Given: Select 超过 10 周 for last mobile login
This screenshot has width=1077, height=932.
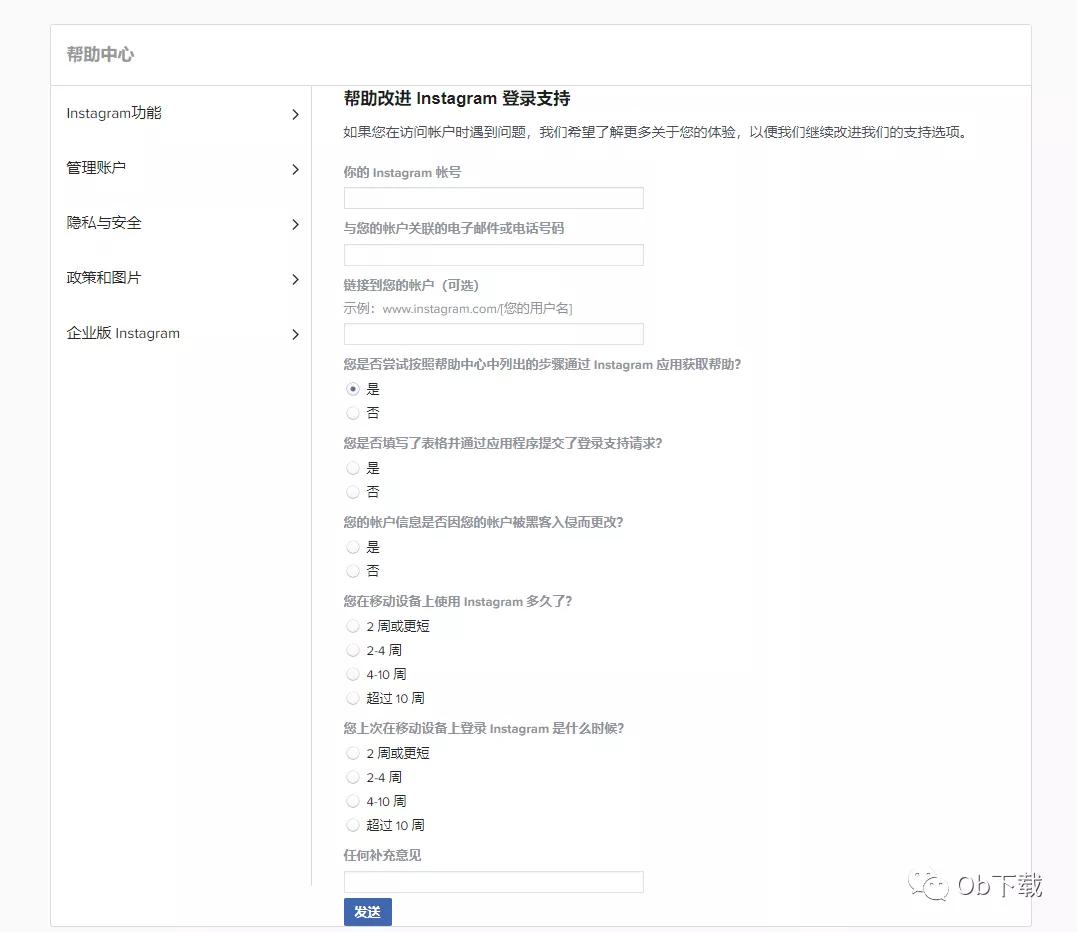Looking at the screenshot, I should click(x=352, y=824).
